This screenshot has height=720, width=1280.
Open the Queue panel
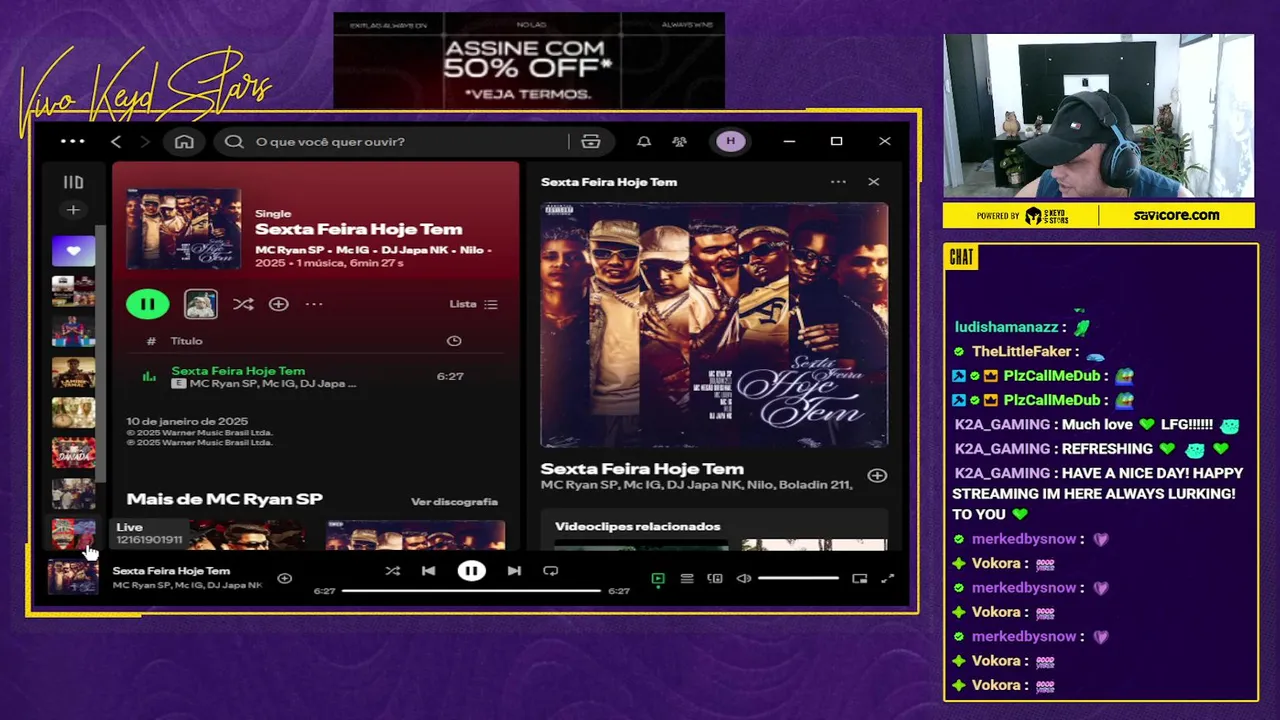click(687, 578)
